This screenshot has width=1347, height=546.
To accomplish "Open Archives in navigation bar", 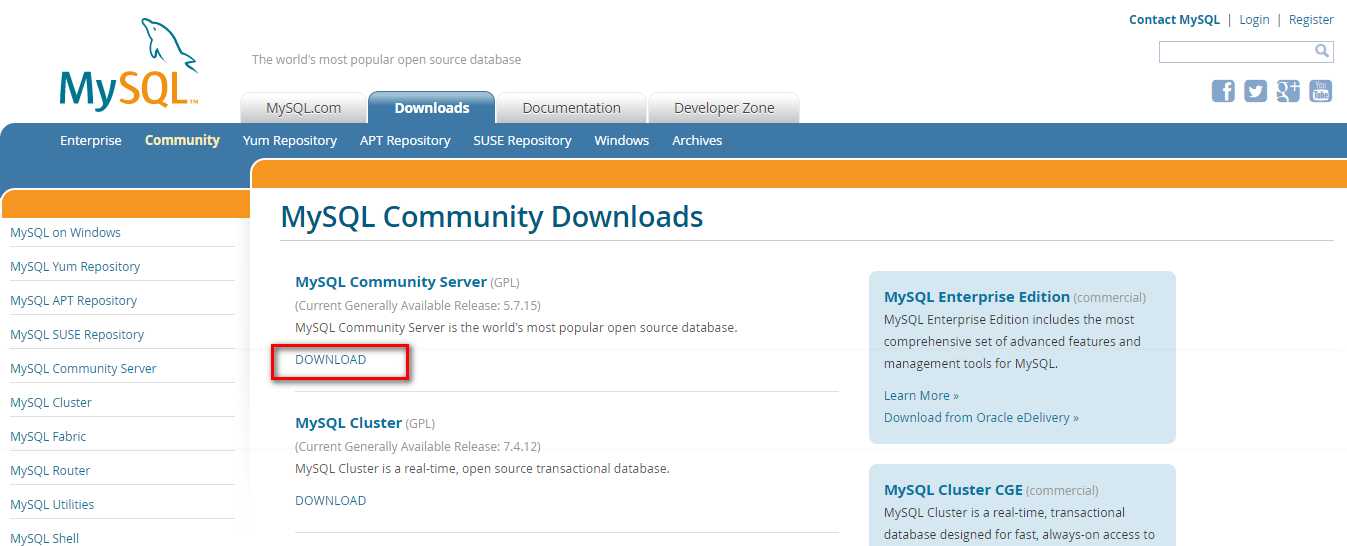I will click(697, 141).
